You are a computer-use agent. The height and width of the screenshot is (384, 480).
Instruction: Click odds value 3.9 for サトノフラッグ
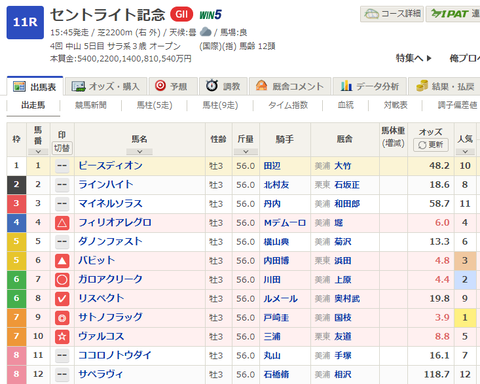tap(442, 318)
